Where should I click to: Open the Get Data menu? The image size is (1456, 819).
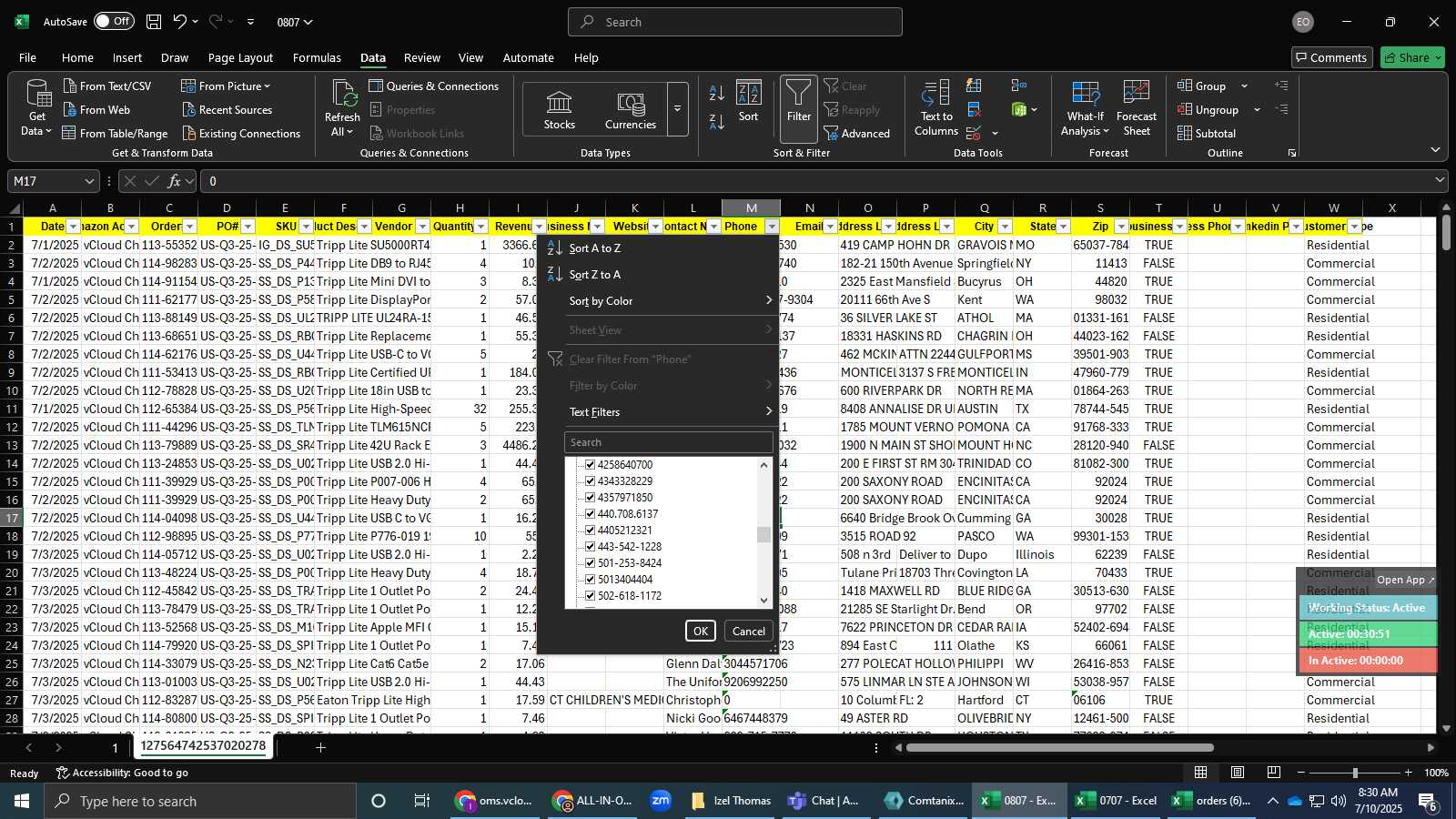click(x=36, y=108)
